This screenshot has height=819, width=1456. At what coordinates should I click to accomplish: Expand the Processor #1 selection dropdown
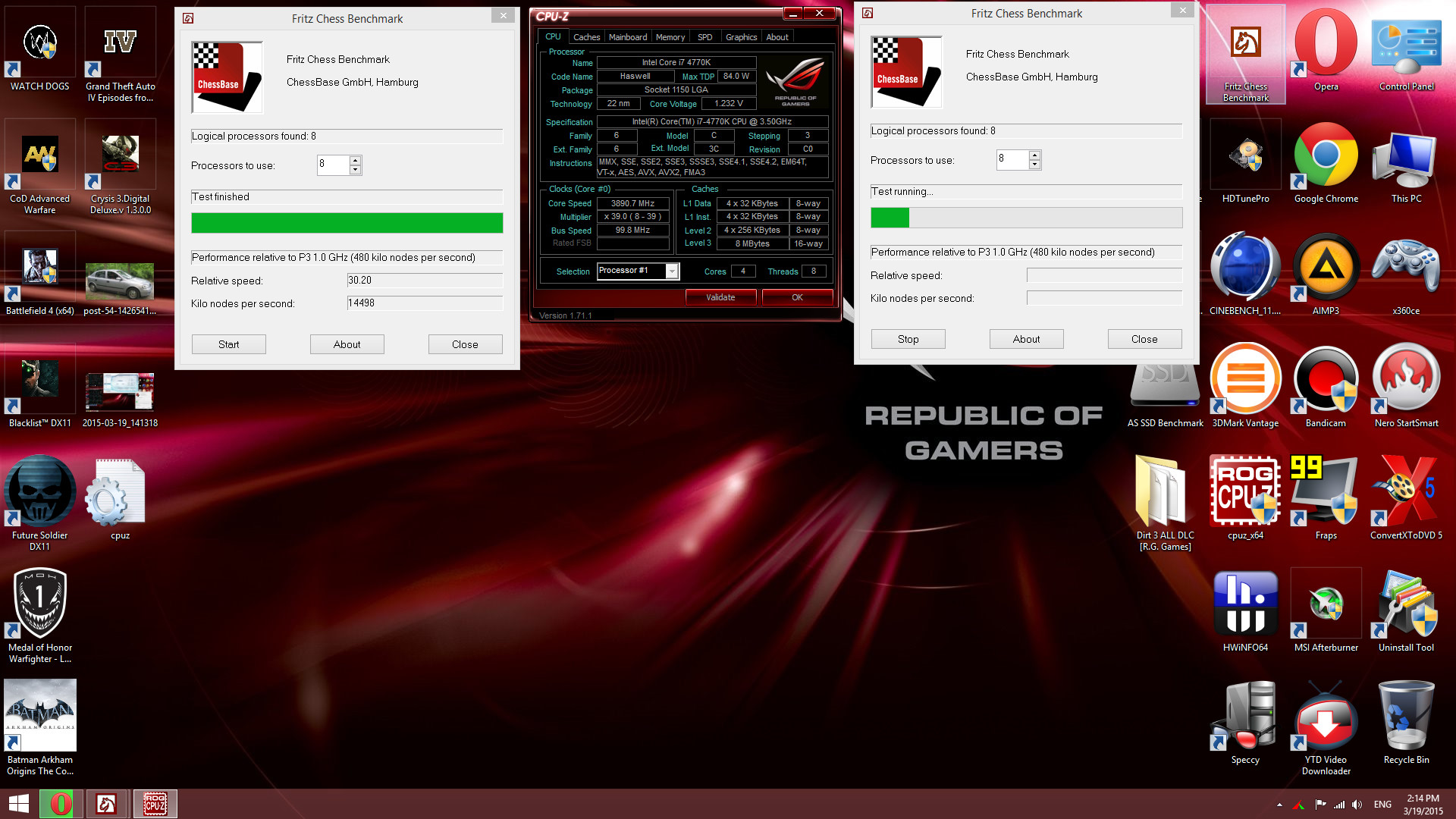(672, 271)
